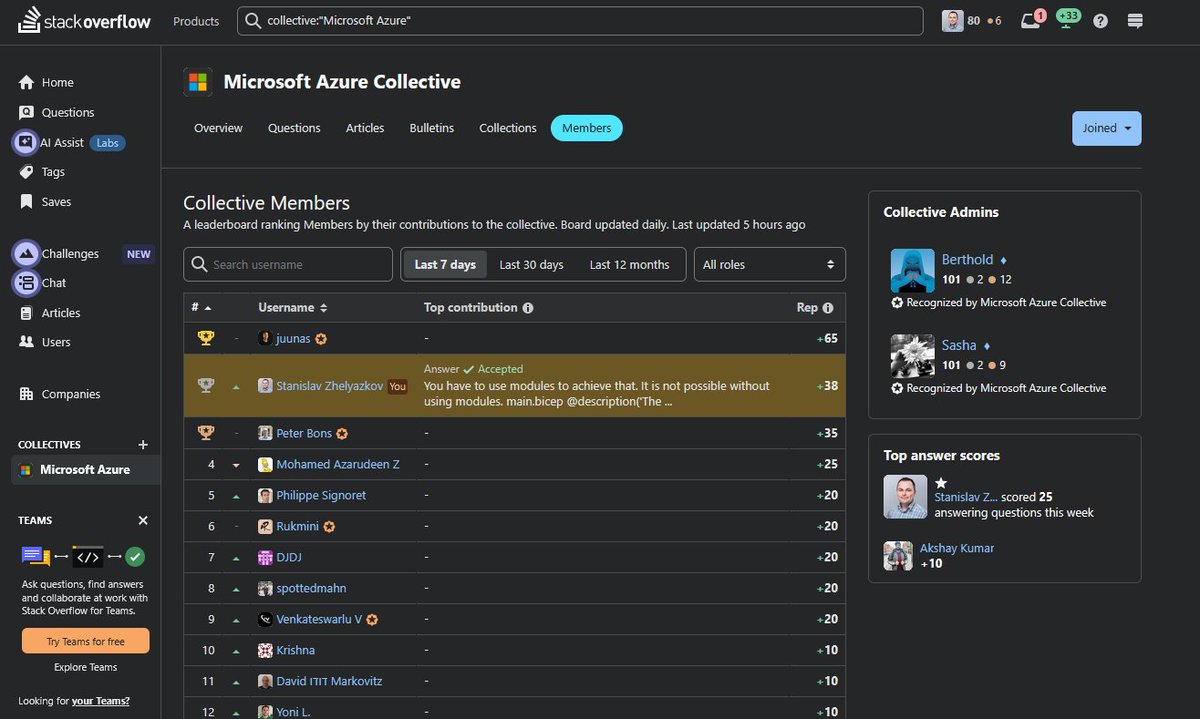Open Mohamed Azarudeen Z profile link

(338, 465)
